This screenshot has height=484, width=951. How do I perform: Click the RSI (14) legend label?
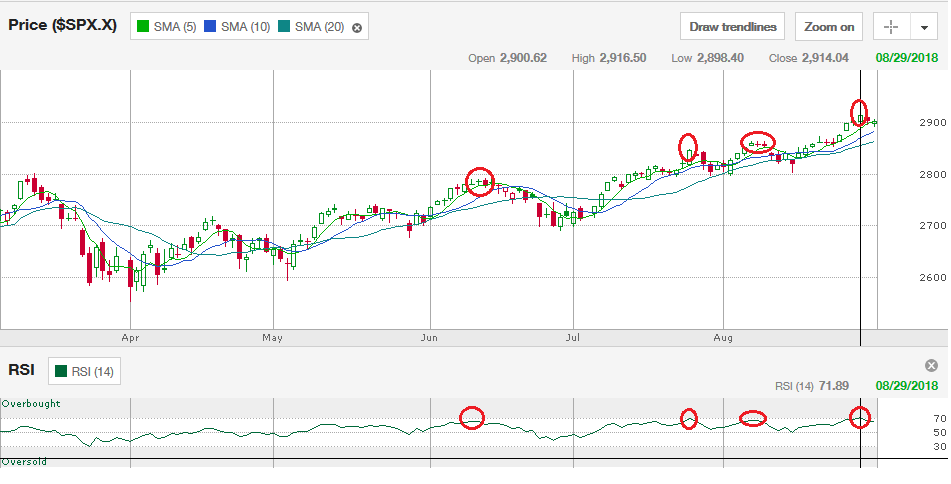tap(92, 372)
